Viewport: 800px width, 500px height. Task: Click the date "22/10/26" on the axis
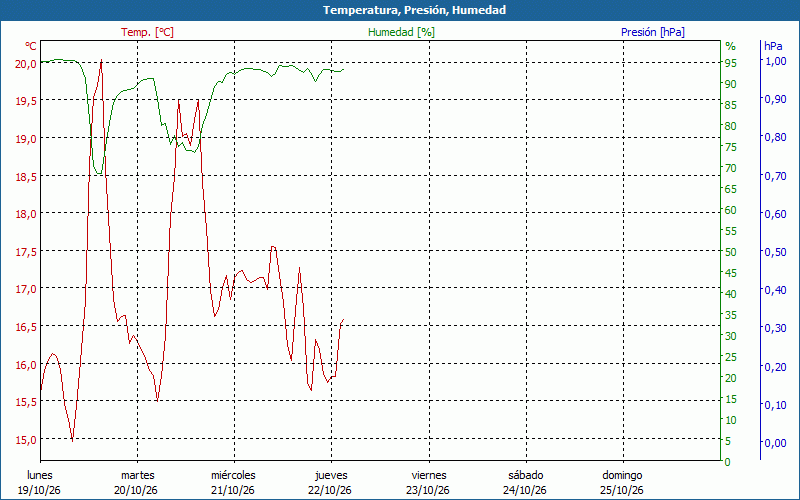(330, 490)
